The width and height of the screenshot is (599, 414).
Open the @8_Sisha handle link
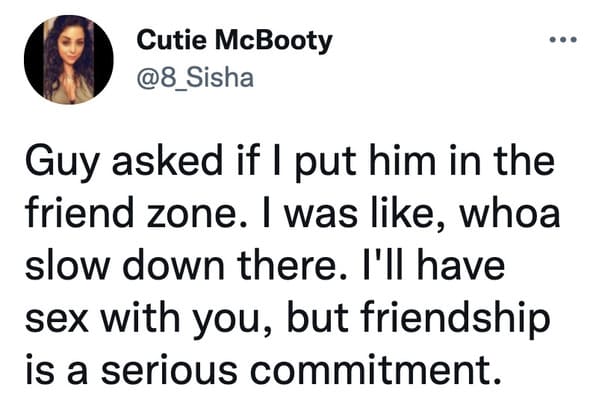coord(195,78)
